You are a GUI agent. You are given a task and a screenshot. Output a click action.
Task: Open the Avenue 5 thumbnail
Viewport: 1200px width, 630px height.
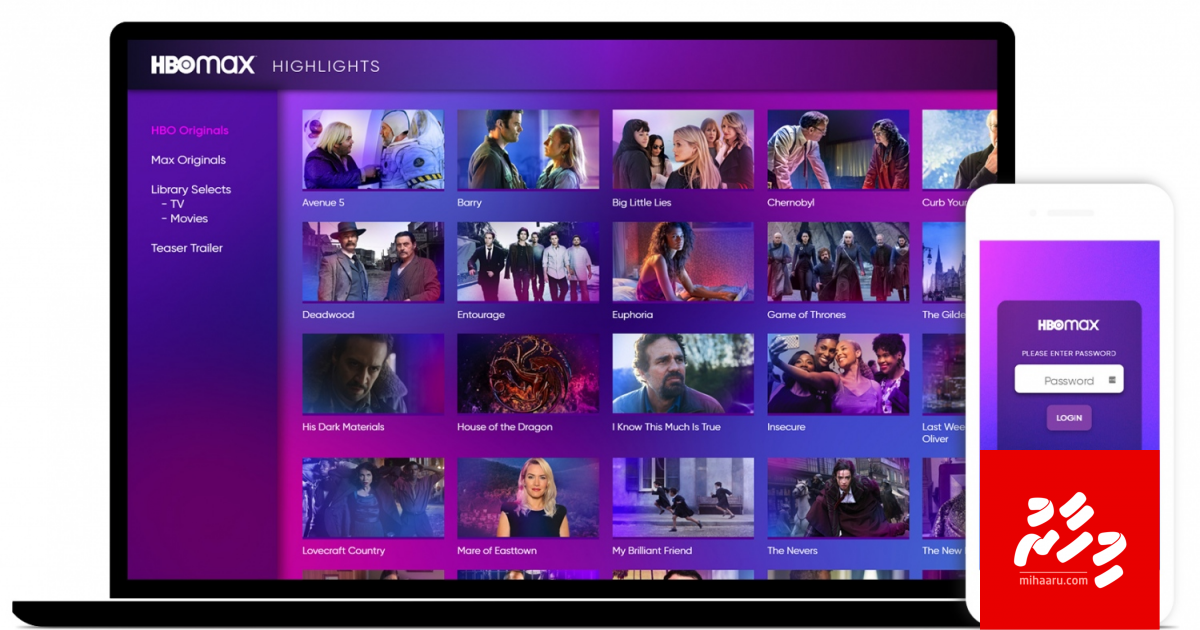click(373, 149)
